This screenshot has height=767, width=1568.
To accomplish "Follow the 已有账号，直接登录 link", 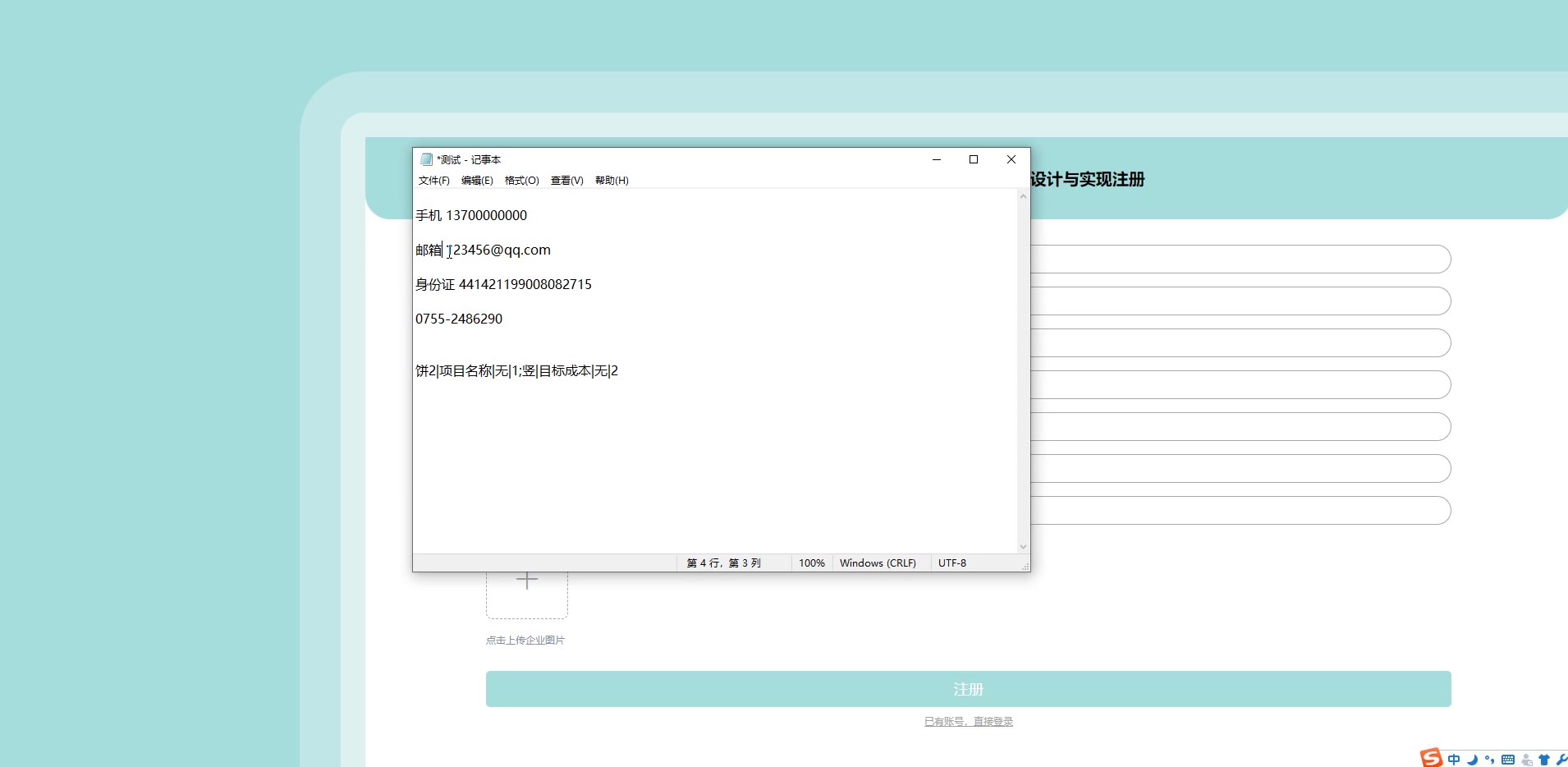I will pyautogui.click(x=969, y=722).
